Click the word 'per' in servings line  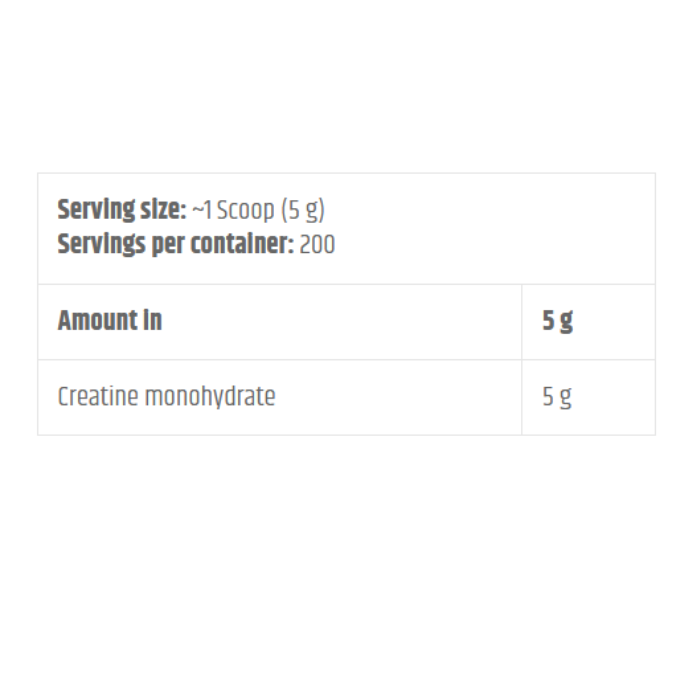[168, 246]
